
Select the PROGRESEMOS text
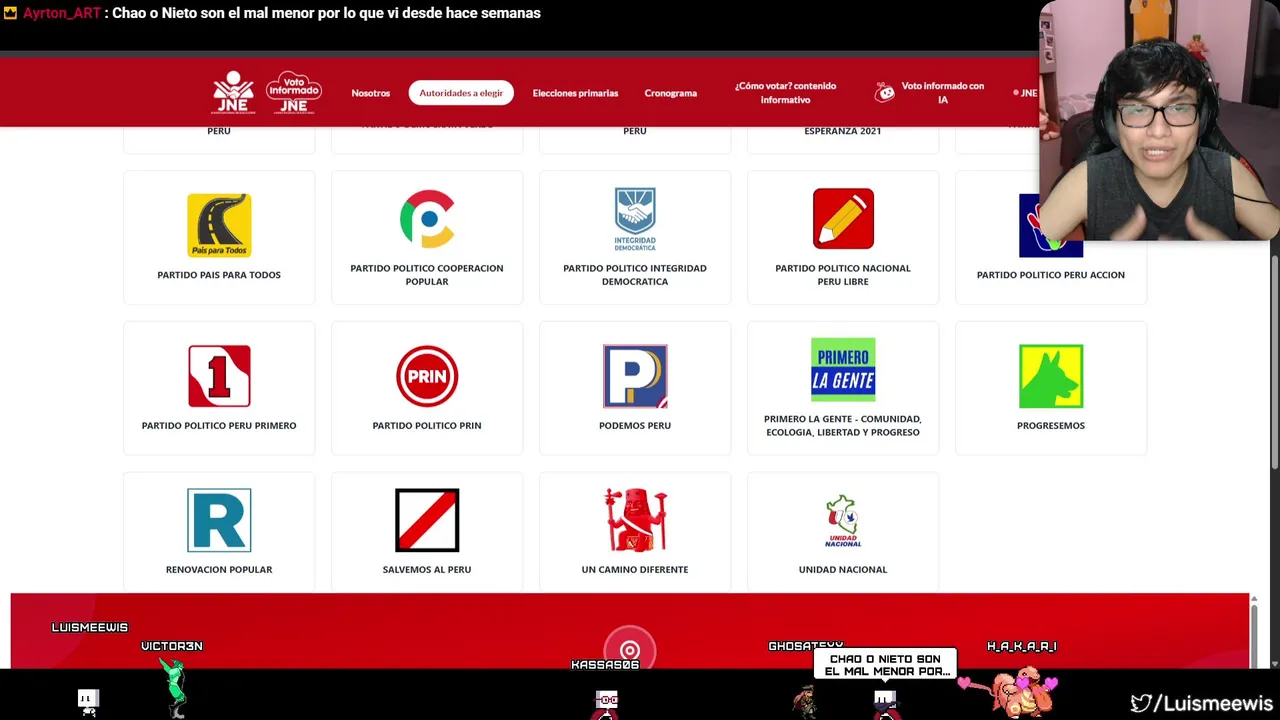[1051, 426]
